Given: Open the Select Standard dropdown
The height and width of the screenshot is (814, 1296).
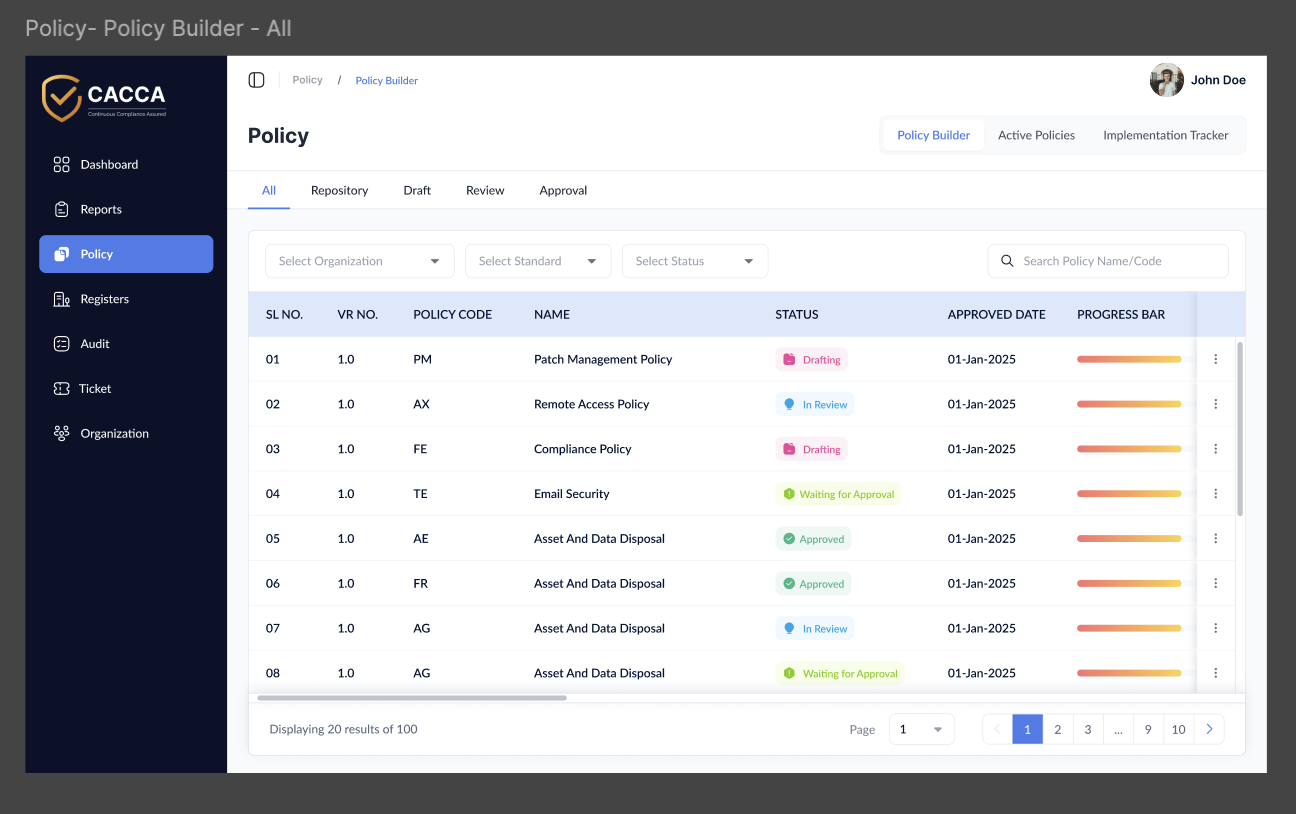Looking at the screenshot, I should point(538,261).
